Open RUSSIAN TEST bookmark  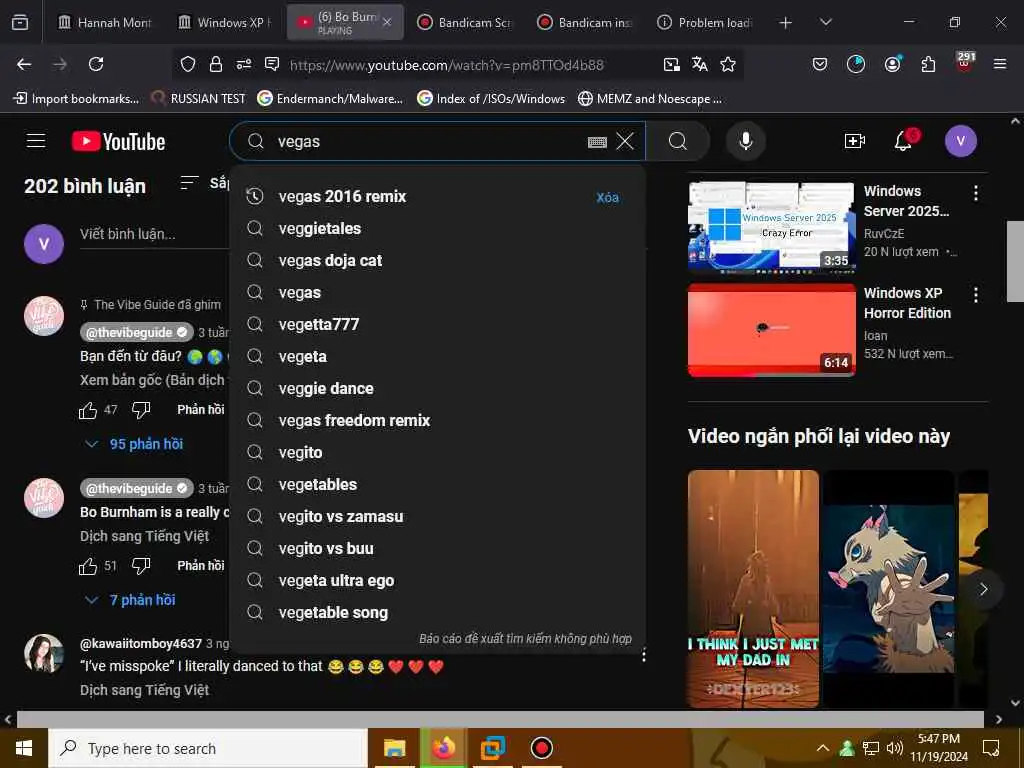click(199, 99)
